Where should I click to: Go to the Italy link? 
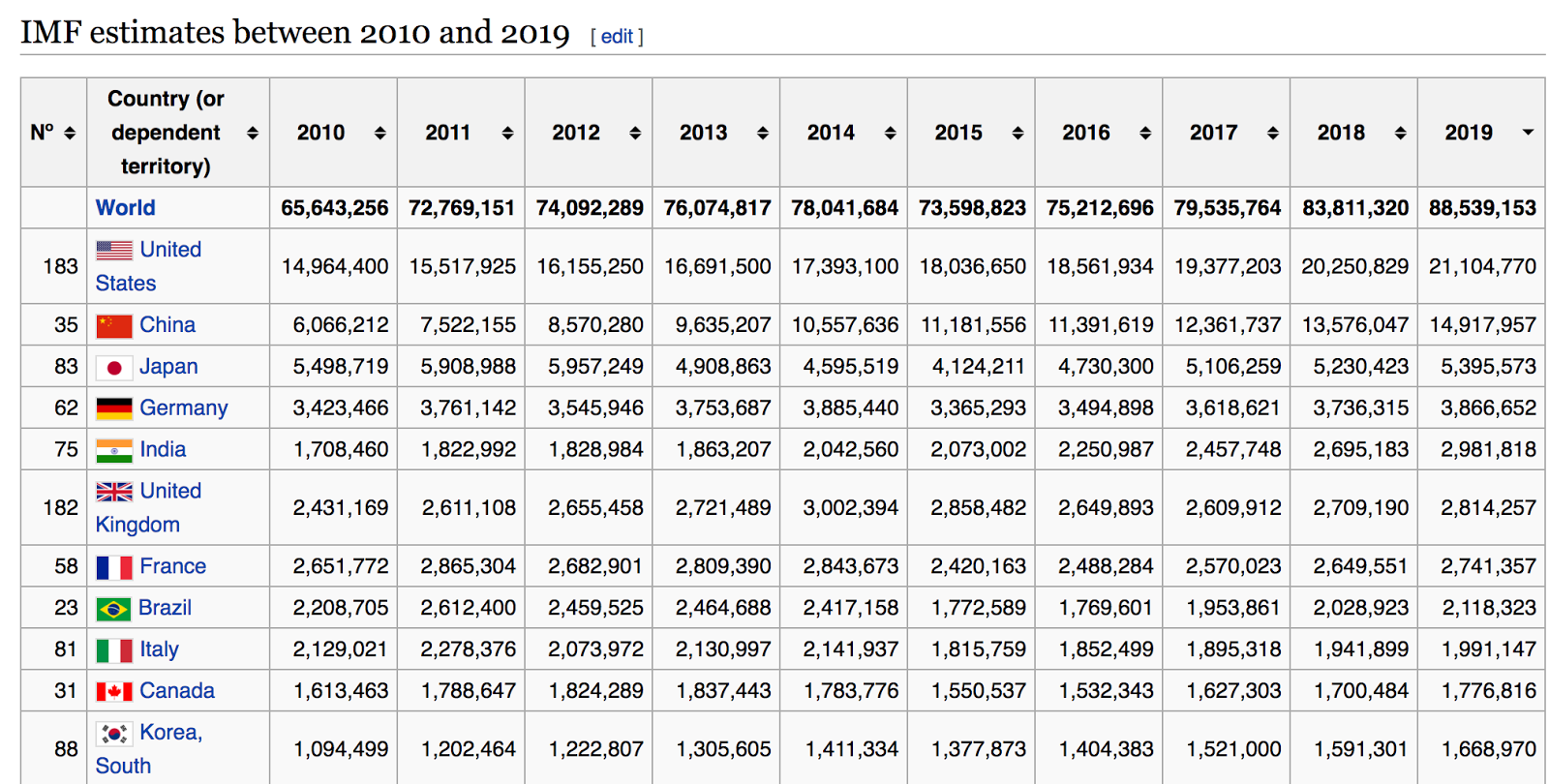(159, 649)
